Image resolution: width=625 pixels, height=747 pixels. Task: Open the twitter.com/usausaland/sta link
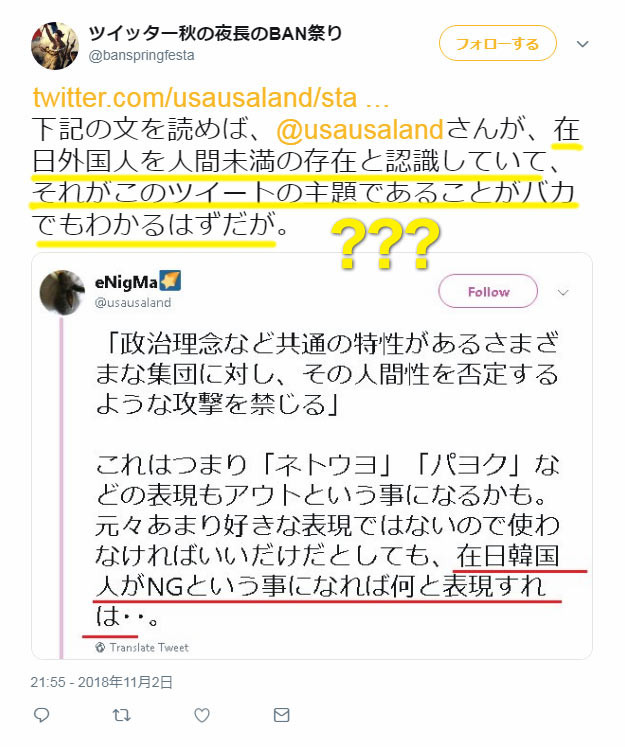(x=211, y=98)
